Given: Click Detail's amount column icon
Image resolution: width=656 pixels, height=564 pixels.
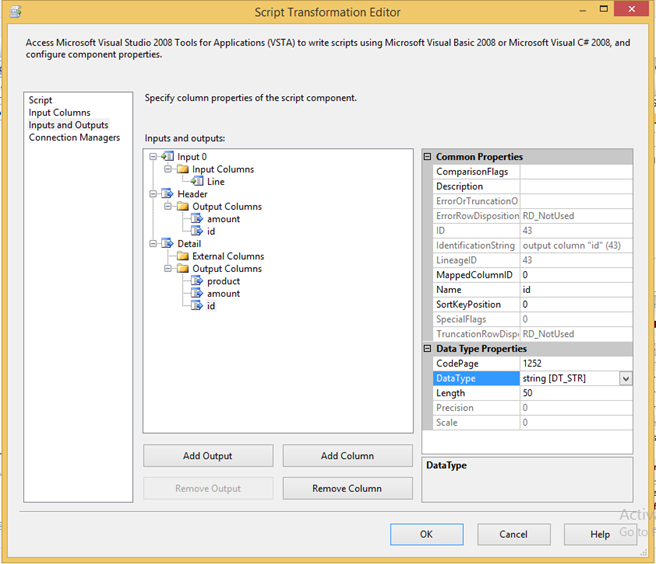Looking at the screenshot, I should (x=197, y=293).
